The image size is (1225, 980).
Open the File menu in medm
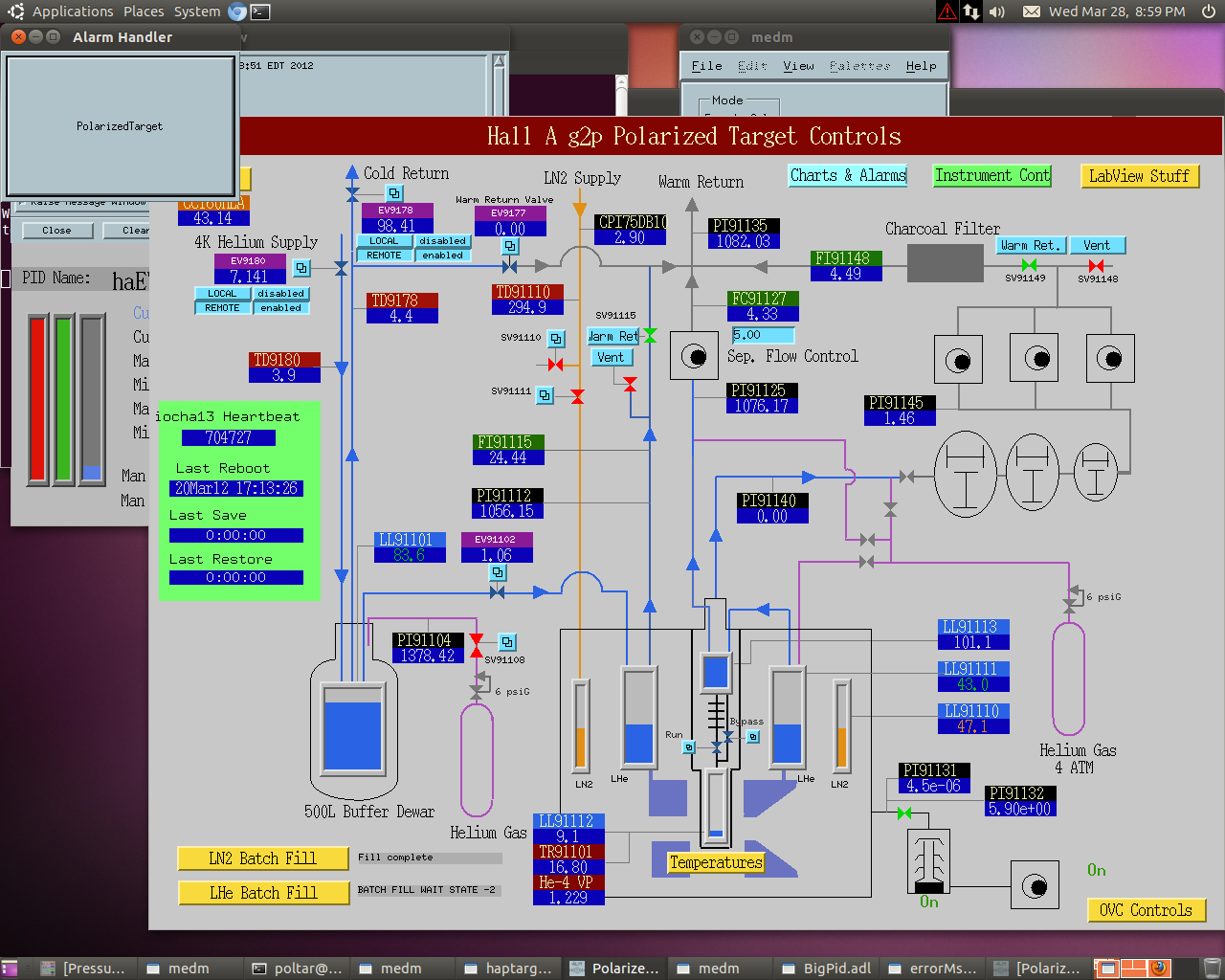tap(706, 66)
